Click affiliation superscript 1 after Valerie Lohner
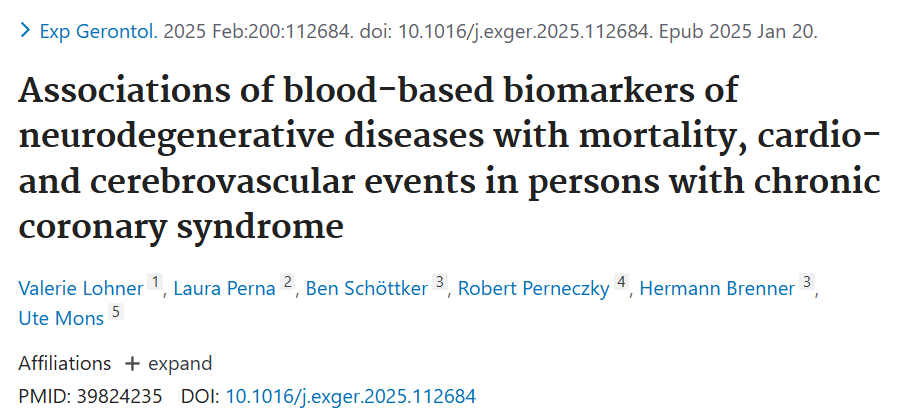Image resolution: width=912 pixels, height=420 pixels. 155,282
